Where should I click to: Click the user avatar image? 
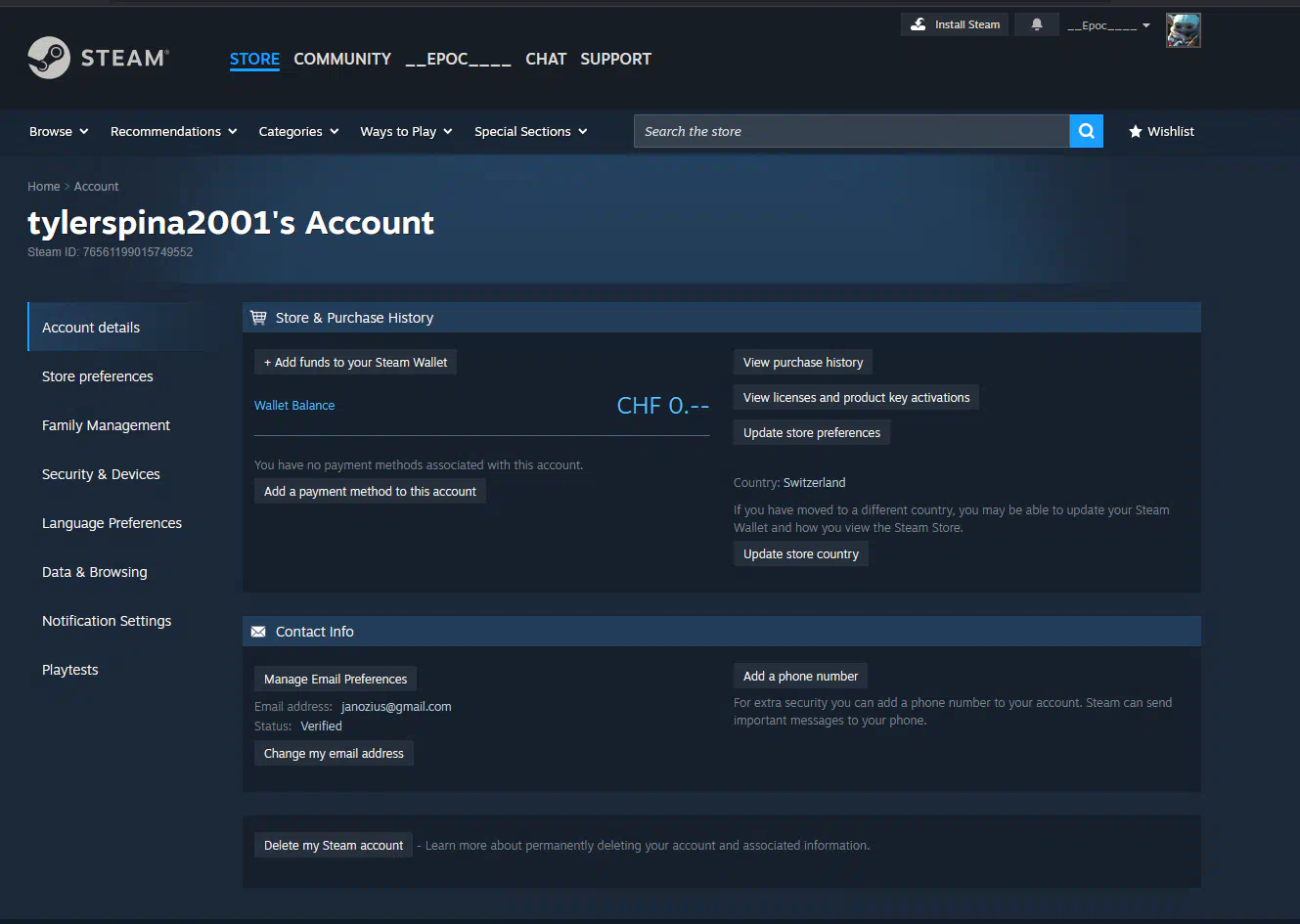(x=1183, y=30)
